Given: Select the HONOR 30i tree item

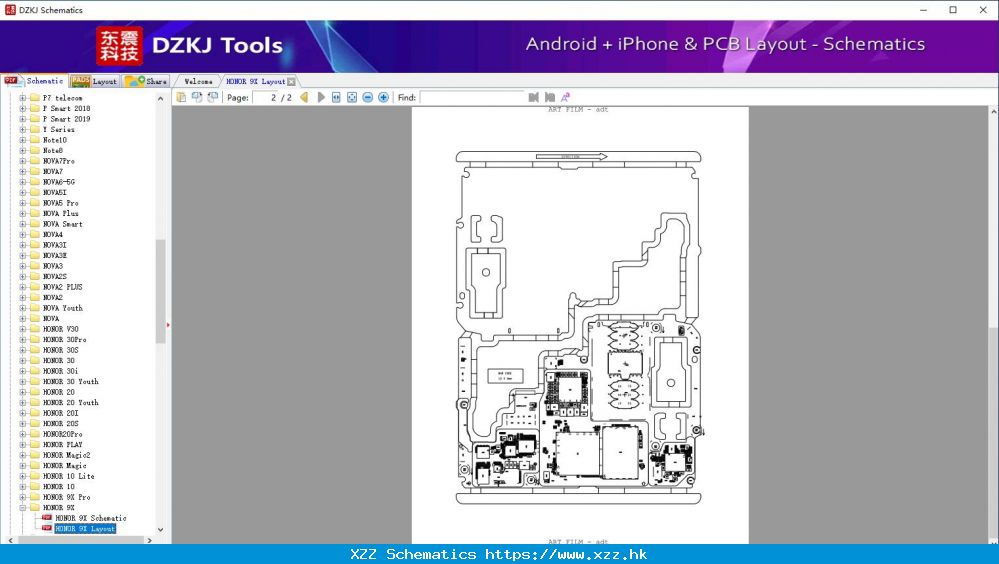Looking at the screenshot, I should 61,371.
